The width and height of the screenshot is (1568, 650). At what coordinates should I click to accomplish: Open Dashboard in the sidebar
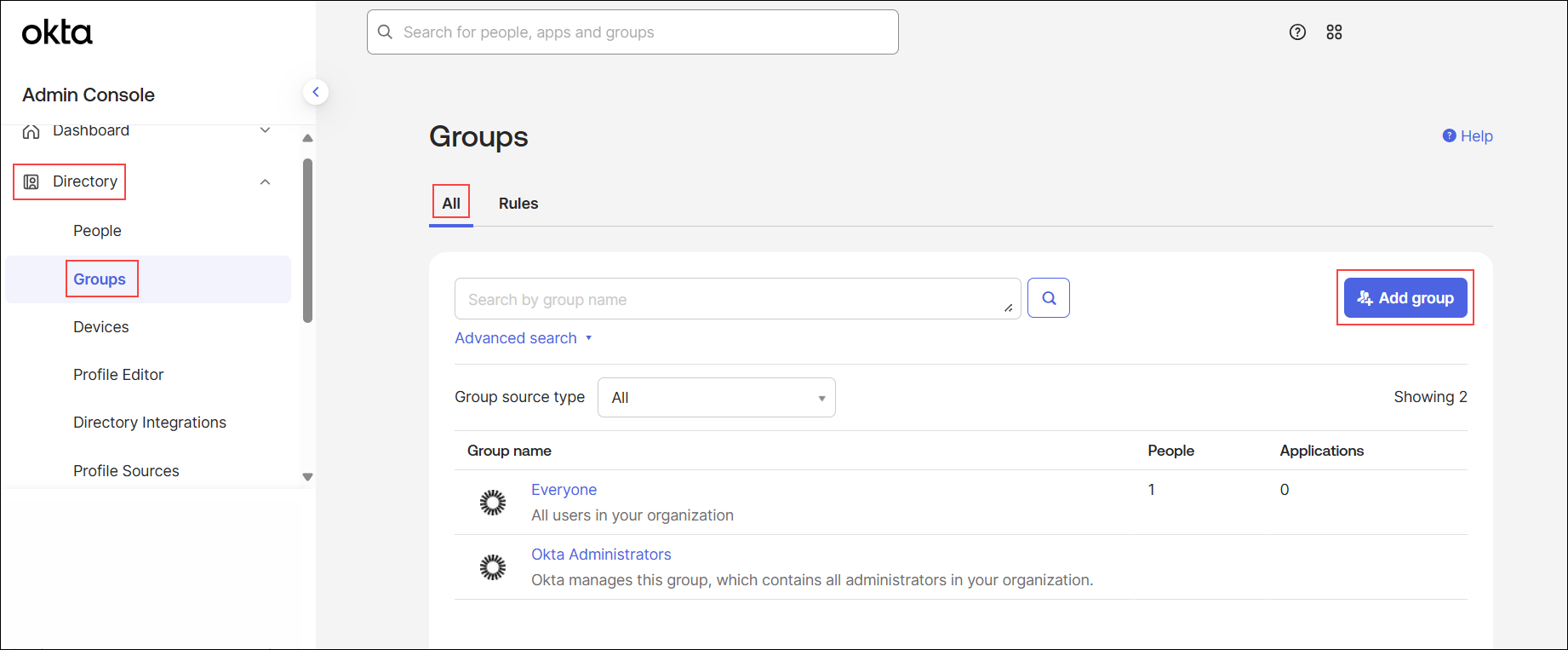[x=91, y=130]
